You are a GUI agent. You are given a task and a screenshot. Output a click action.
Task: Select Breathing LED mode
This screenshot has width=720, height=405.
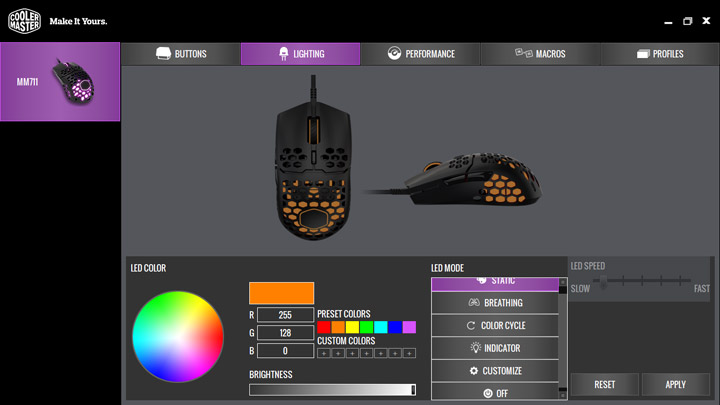(x=495, y=303)
